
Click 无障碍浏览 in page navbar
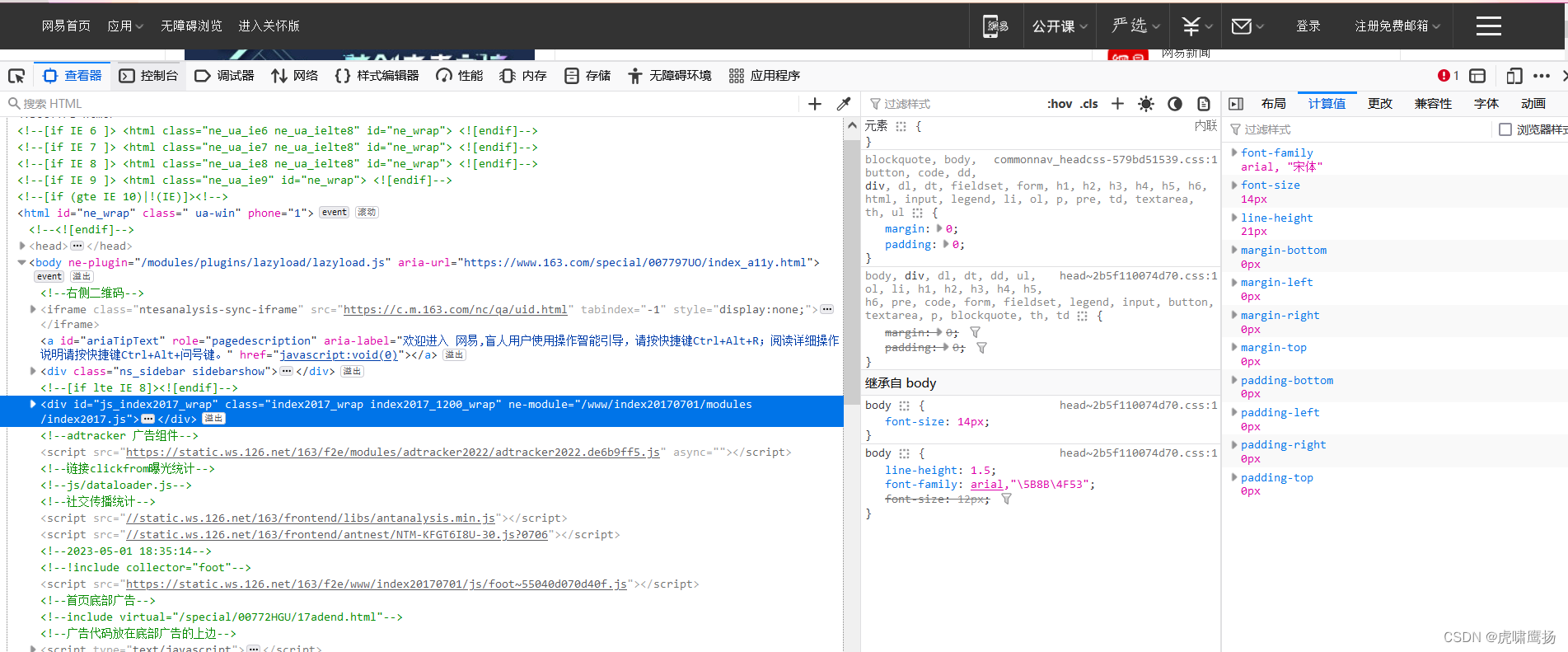[x=191, y=26]
